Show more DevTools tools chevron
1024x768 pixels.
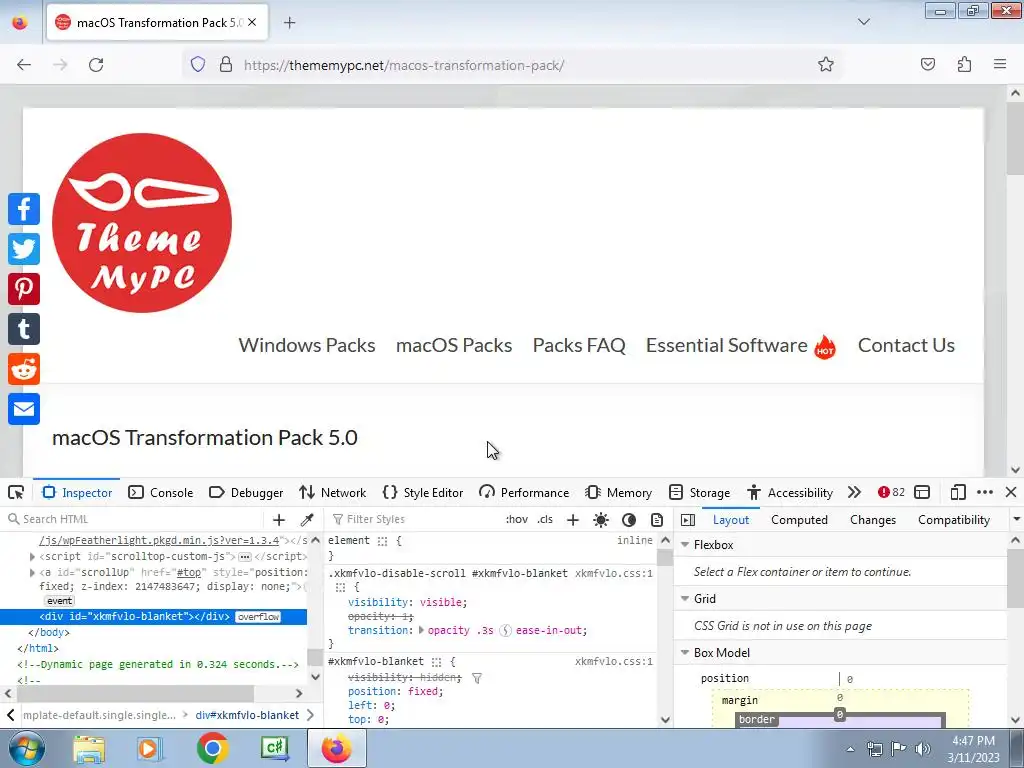click(854, 492)
